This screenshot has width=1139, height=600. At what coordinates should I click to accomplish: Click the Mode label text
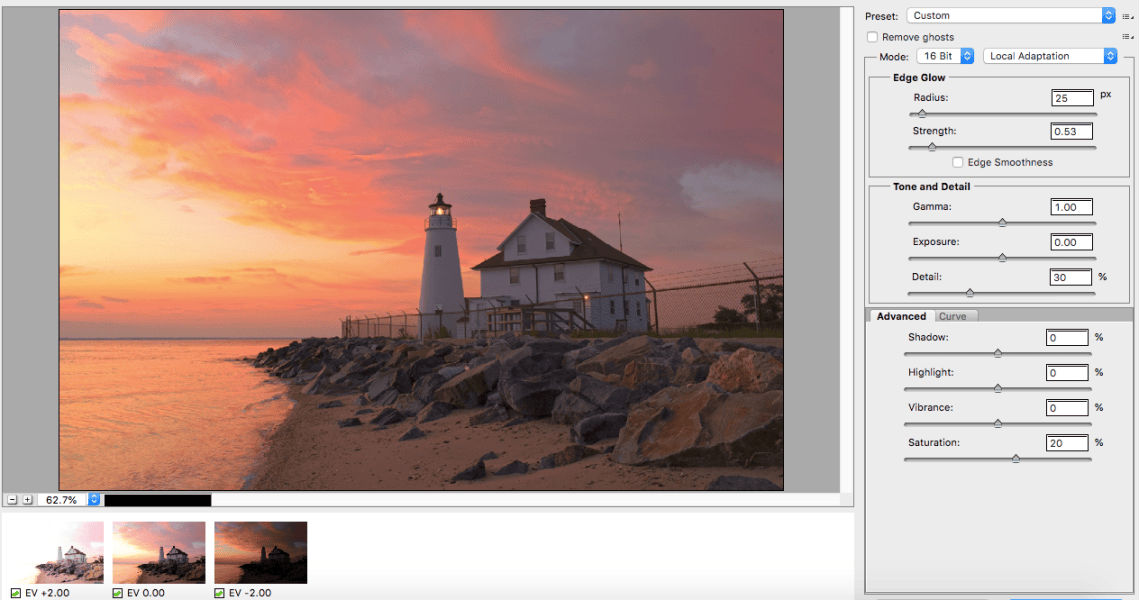point(893,57)
